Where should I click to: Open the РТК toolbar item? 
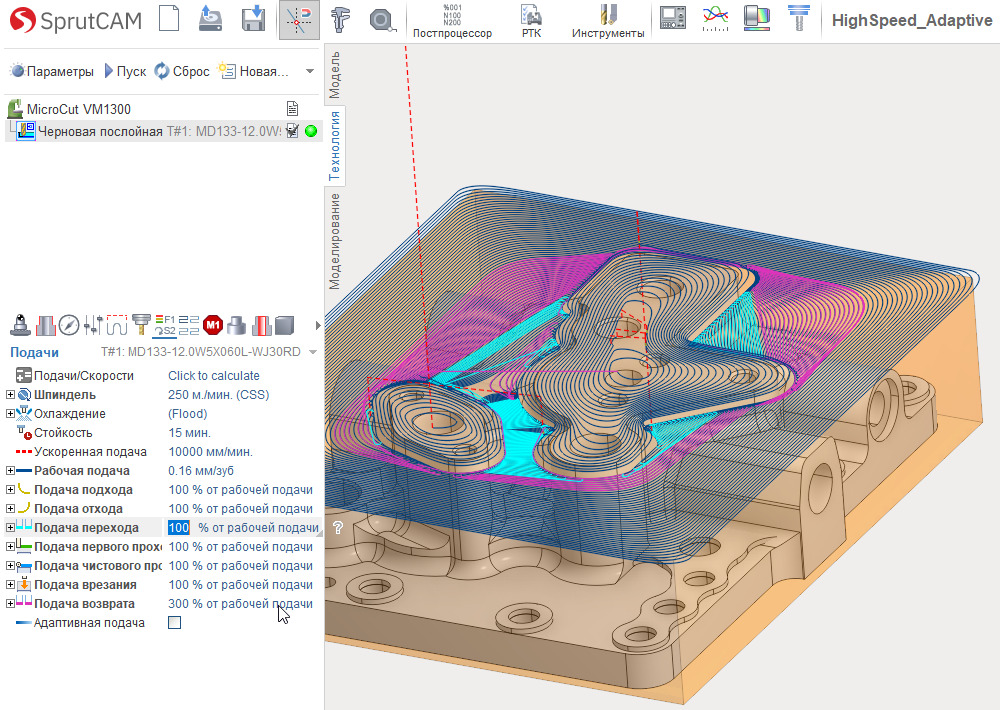tap(531, 20)
